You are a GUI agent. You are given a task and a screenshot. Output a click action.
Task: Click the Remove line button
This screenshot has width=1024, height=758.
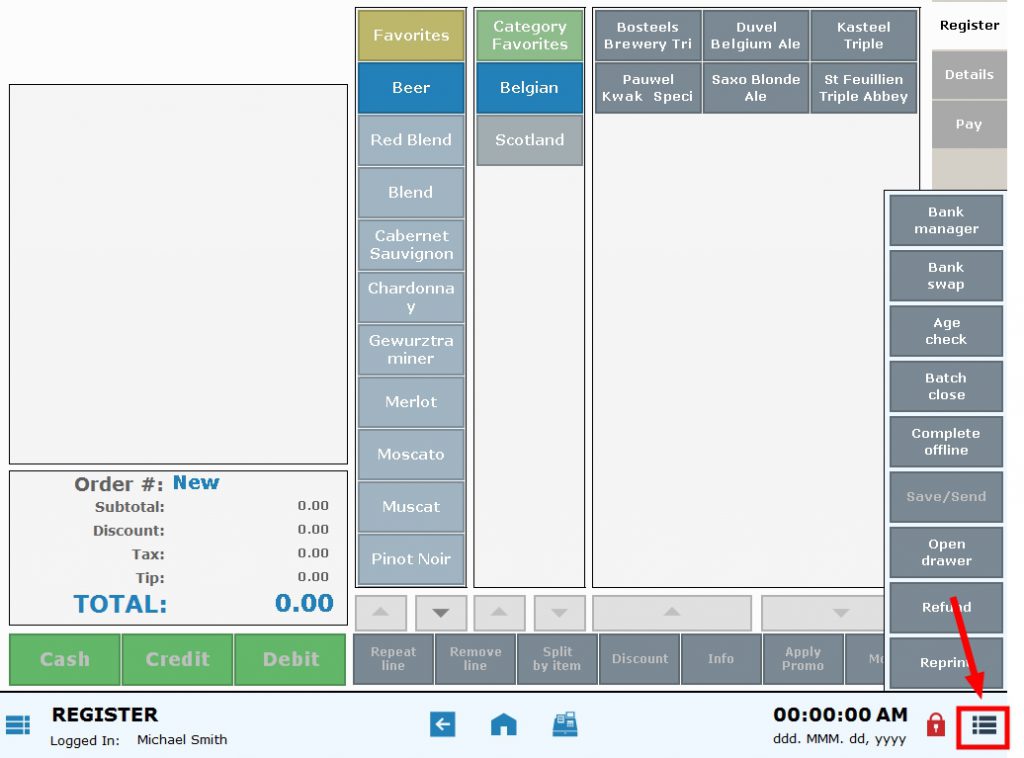tap(475, 659)
